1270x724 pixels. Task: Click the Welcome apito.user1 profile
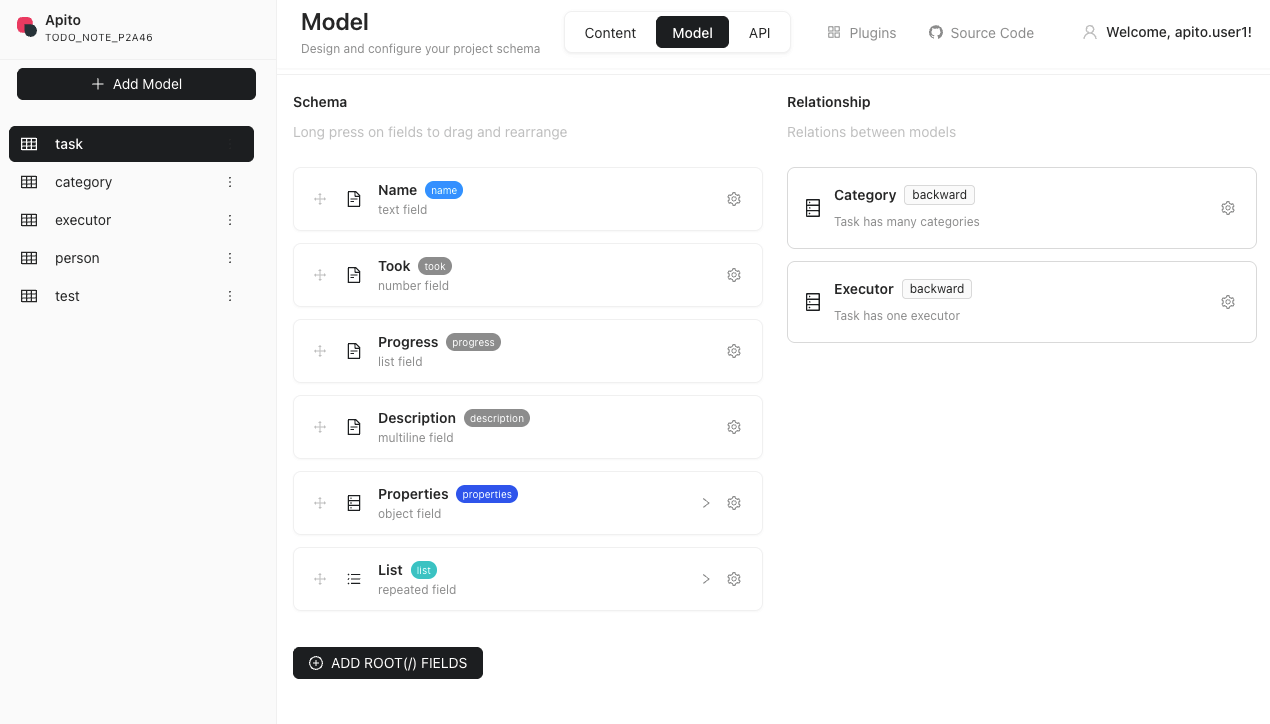pyautogui.click(x=1167, y=33)
